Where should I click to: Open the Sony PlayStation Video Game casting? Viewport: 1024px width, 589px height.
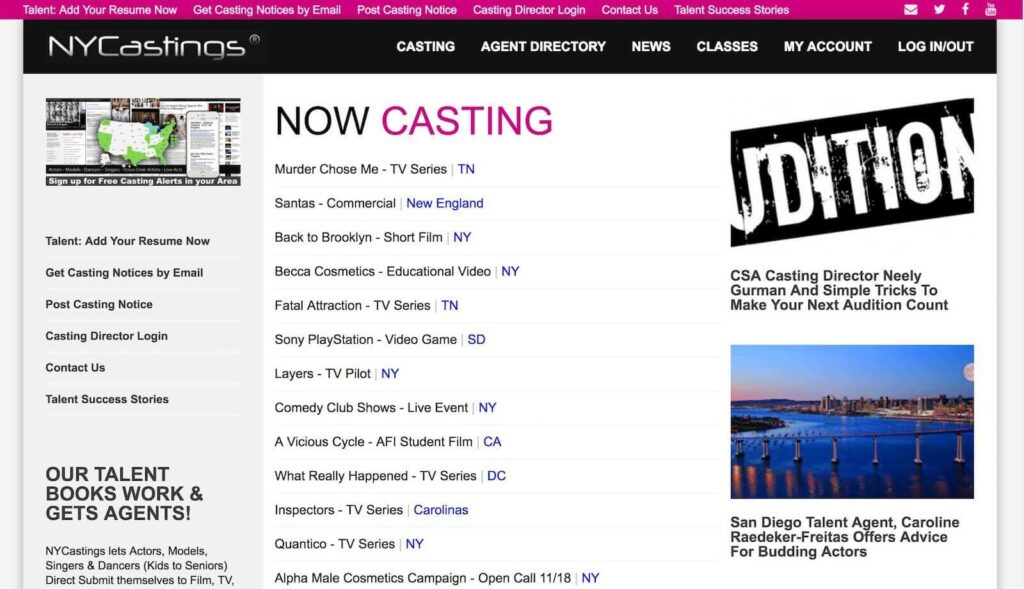point(365,339)
